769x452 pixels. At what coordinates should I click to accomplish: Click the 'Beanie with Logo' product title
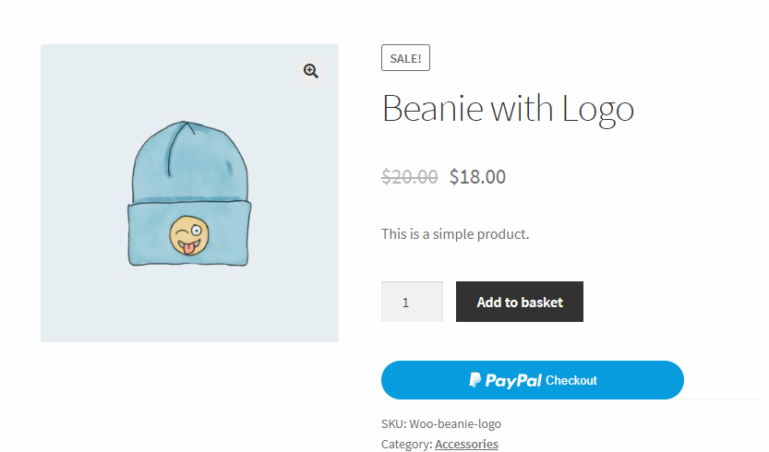coord(508,108)
